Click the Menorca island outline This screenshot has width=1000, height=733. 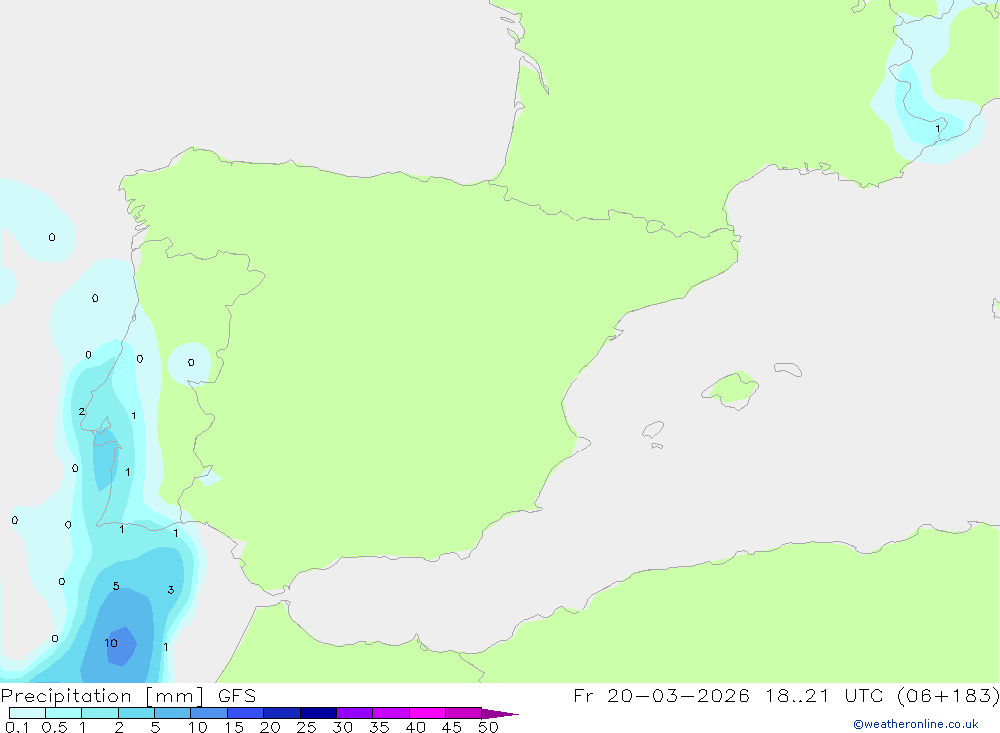pos(788,369)
